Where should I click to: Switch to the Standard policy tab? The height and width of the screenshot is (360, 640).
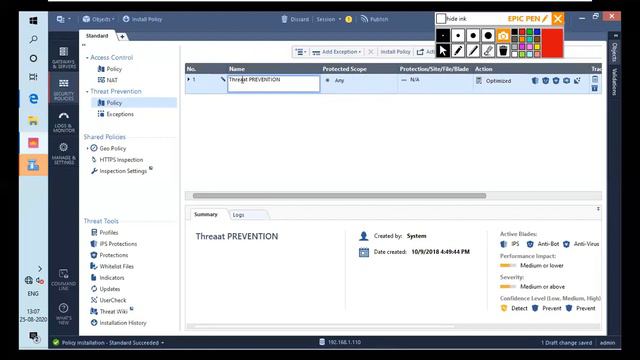tap(97, 36)
